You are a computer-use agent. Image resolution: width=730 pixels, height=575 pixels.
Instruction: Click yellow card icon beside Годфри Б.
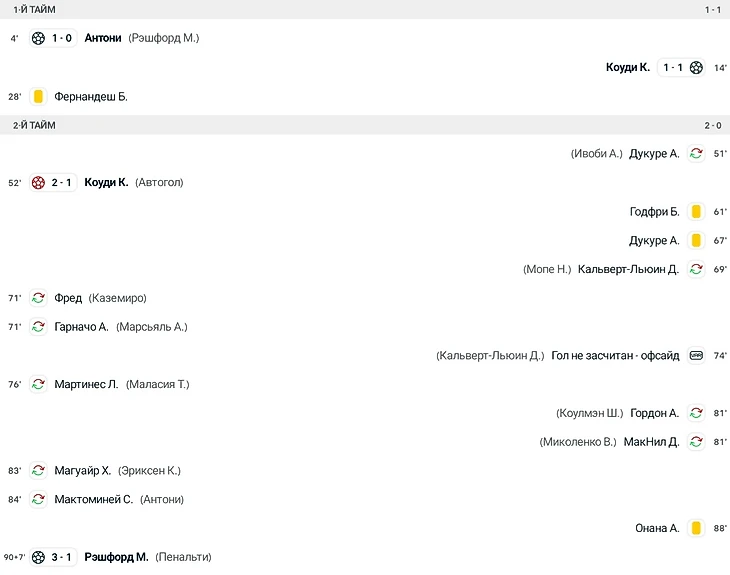point(696,211)
